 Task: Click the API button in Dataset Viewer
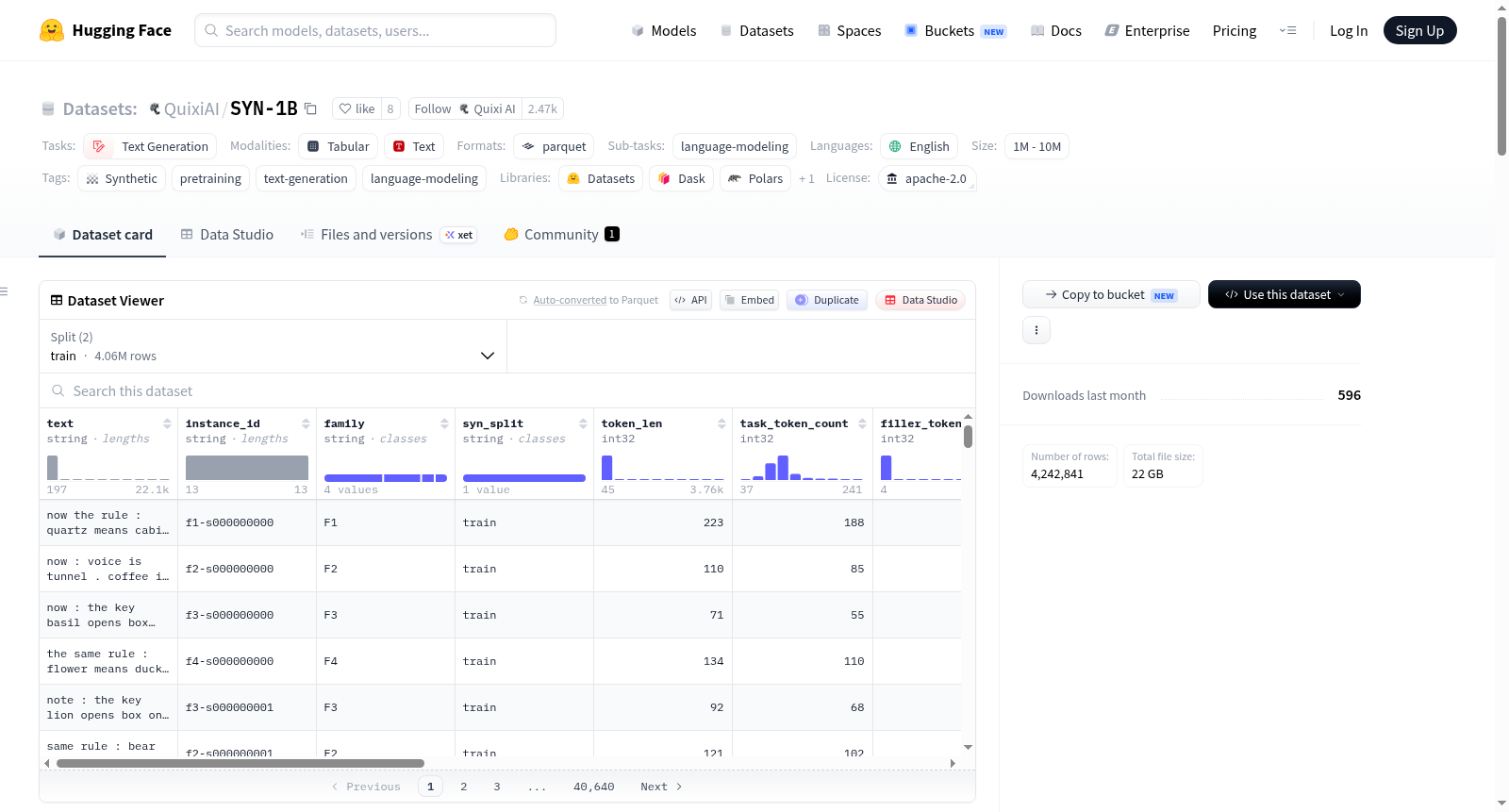[691, 300]
